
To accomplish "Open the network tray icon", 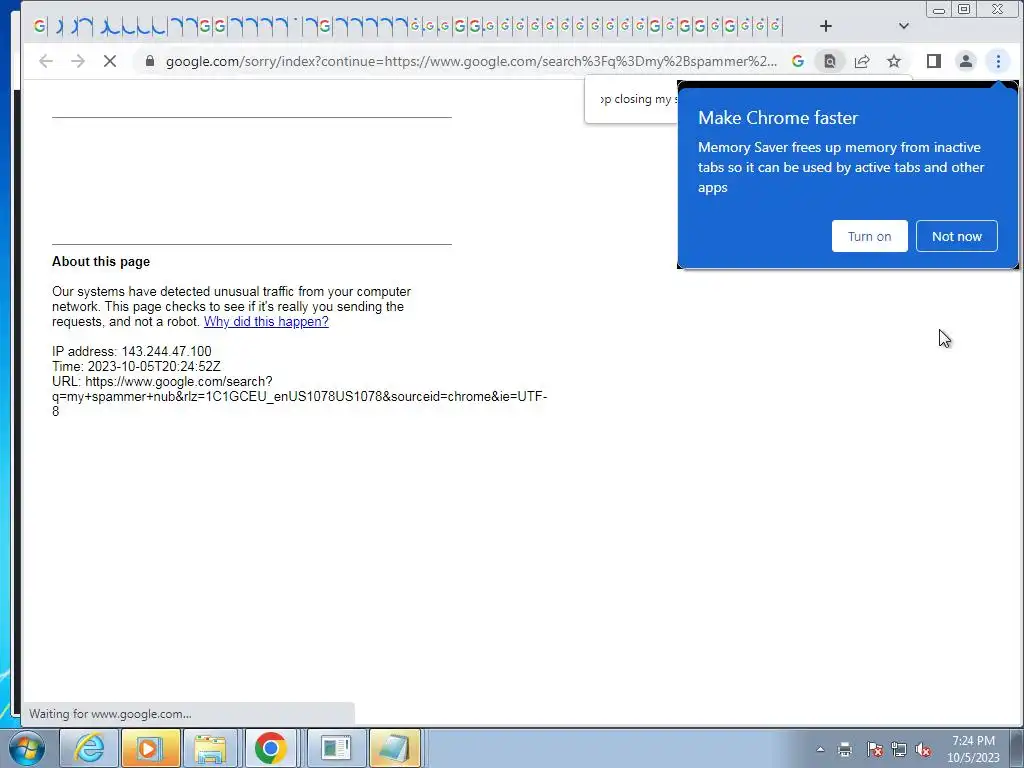I will click(899, 750).
